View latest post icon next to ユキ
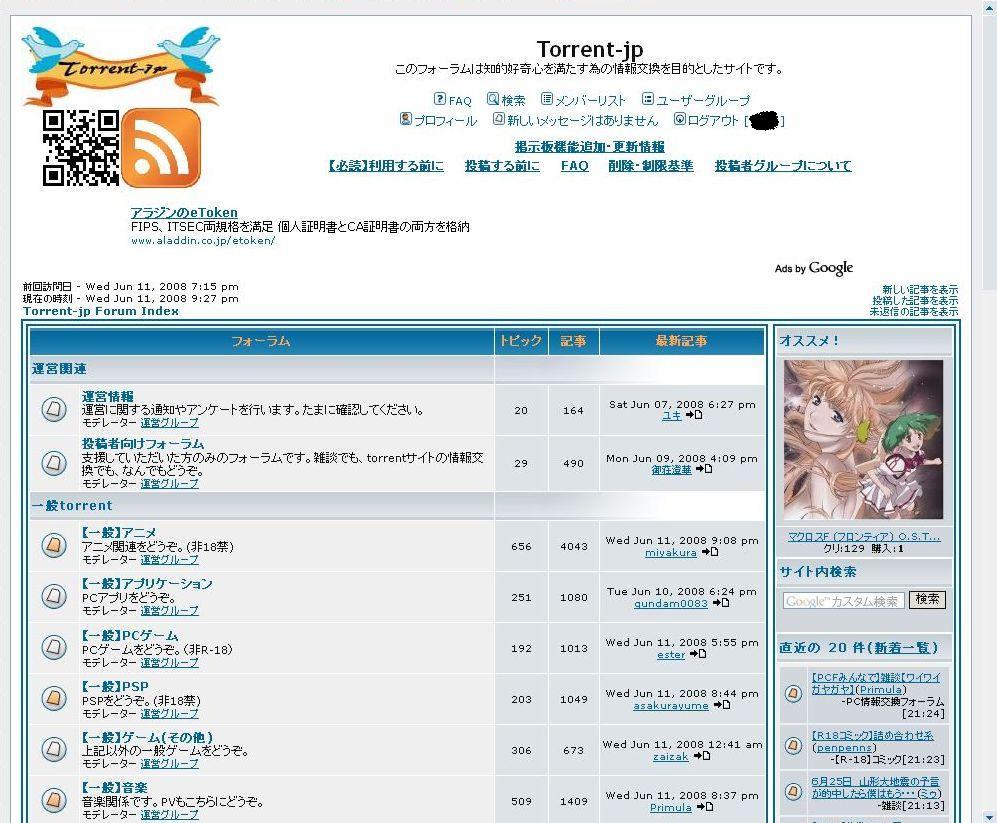 pos(694,415)
